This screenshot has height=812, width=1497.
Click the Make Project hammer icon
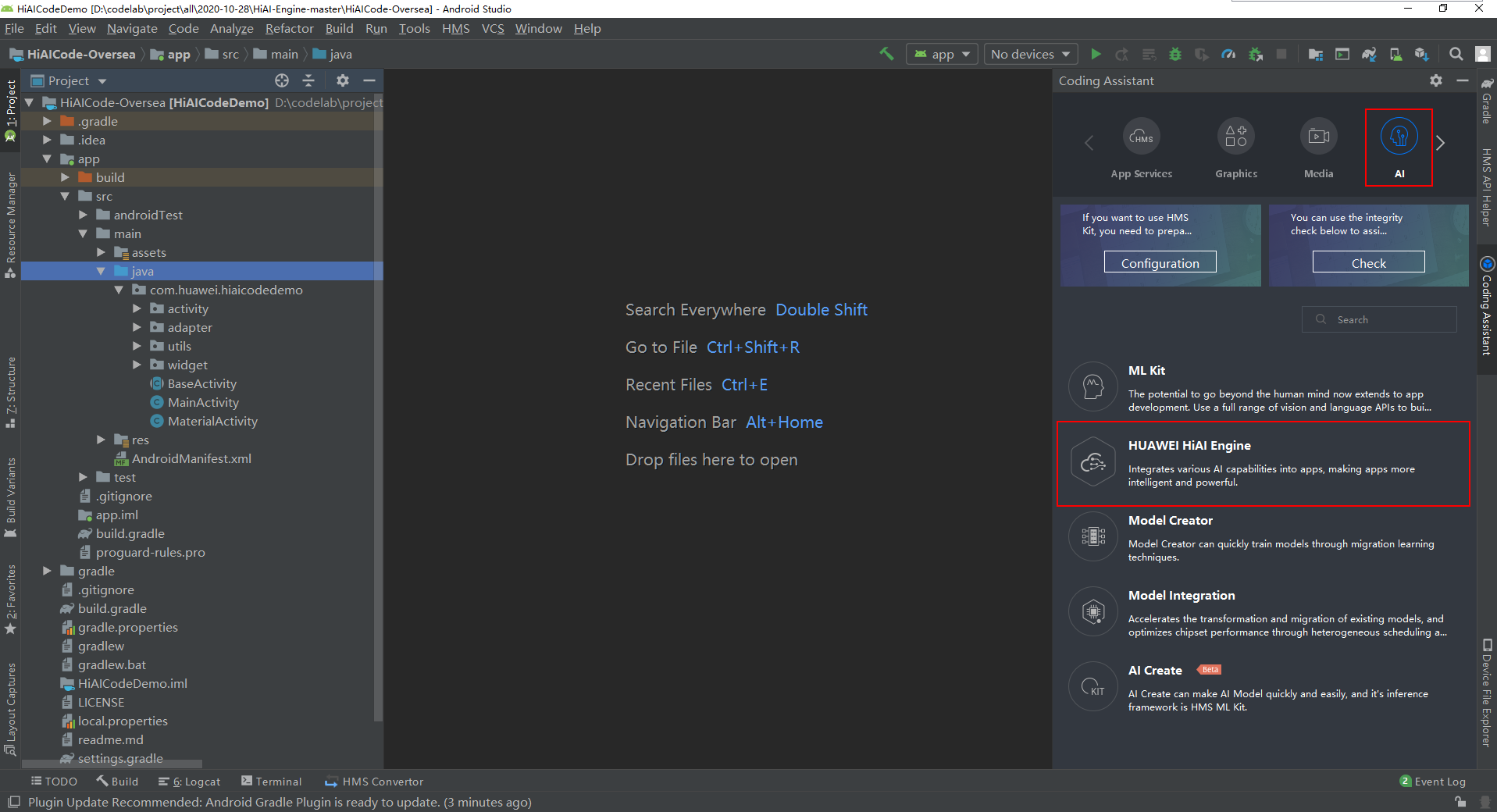click(886, 54)
